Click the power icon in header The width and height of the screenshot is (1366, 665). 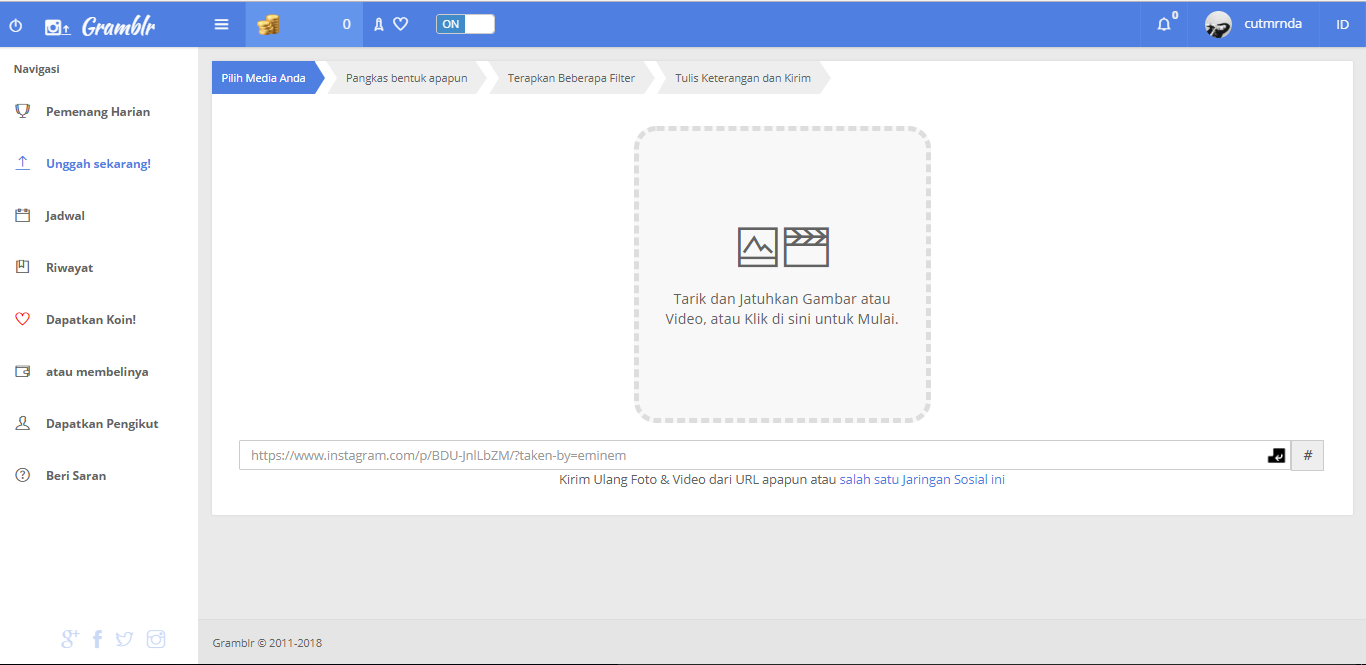[15, 25]
